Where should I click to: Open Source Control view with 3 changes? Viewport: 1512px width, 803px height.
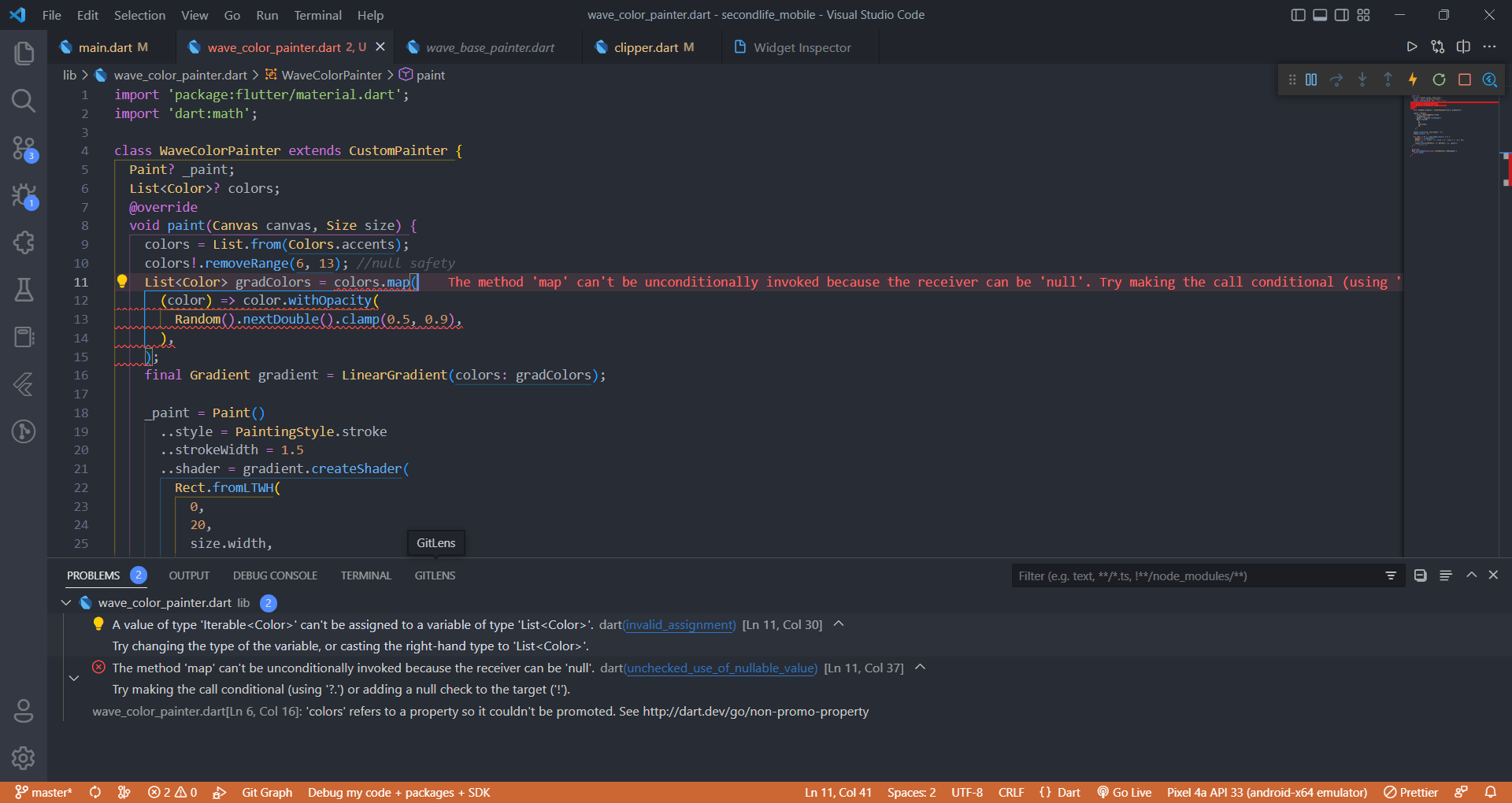coord(24,148)
